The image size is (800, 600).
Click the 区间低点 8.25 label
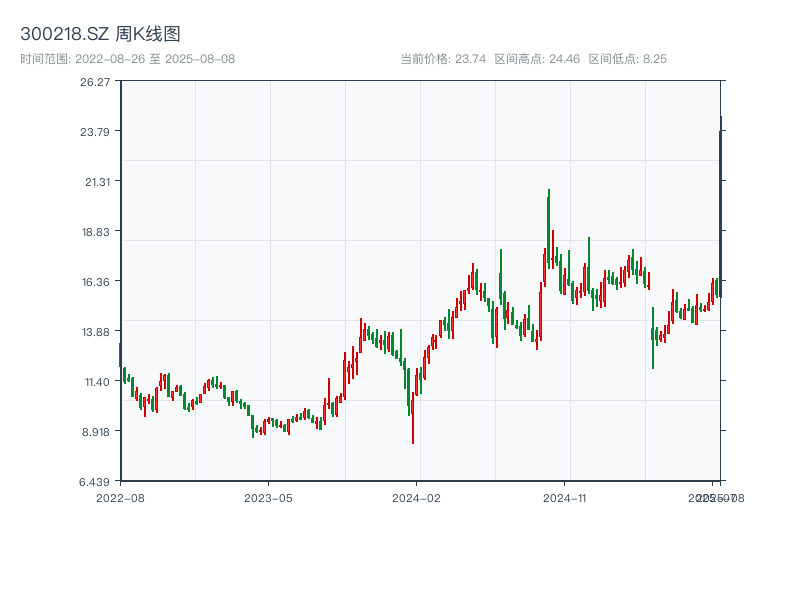(627, 59)
